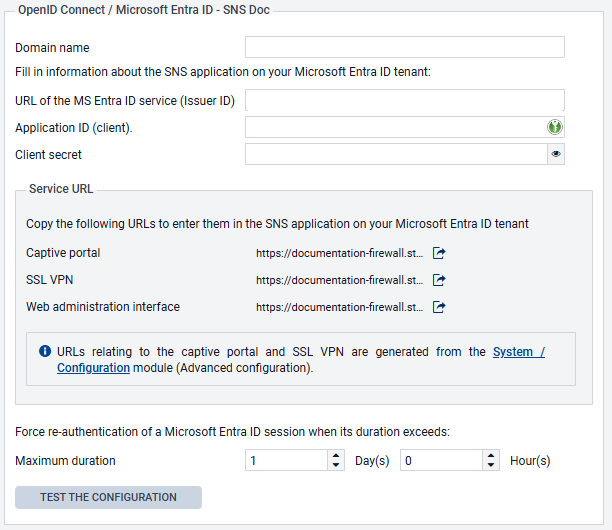Click the Captive portal label
This screenshot has height=530, width=612.
63,253
